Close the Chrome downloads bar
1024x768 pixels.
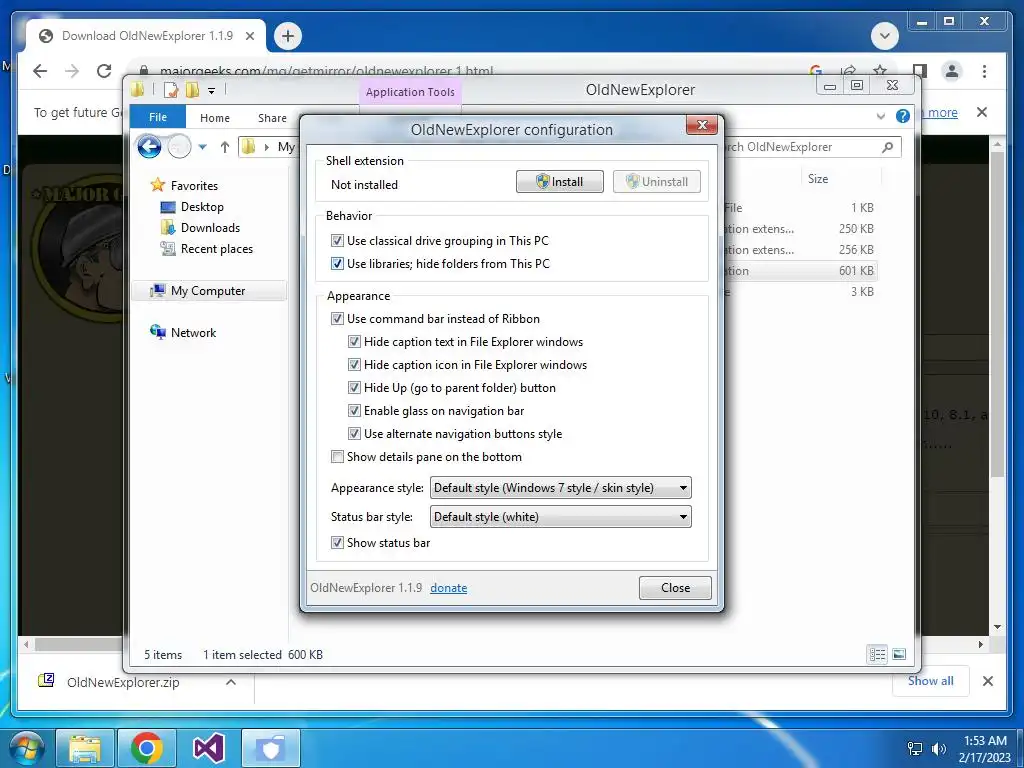click(987, 682)
